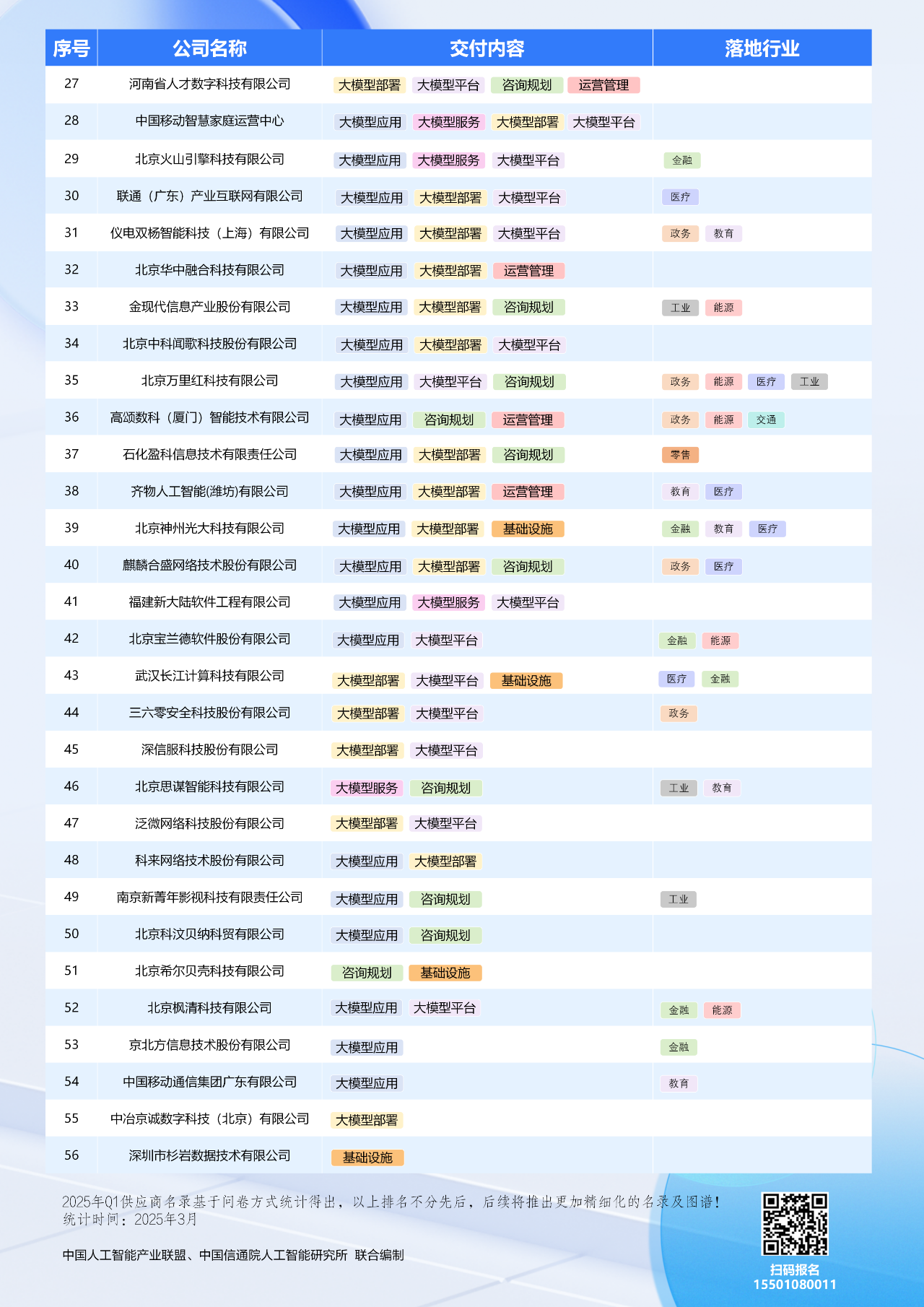Select company 中国移动智慧家庭运营中心
This screenshot has height=1307, width=924.
(209, 121)
